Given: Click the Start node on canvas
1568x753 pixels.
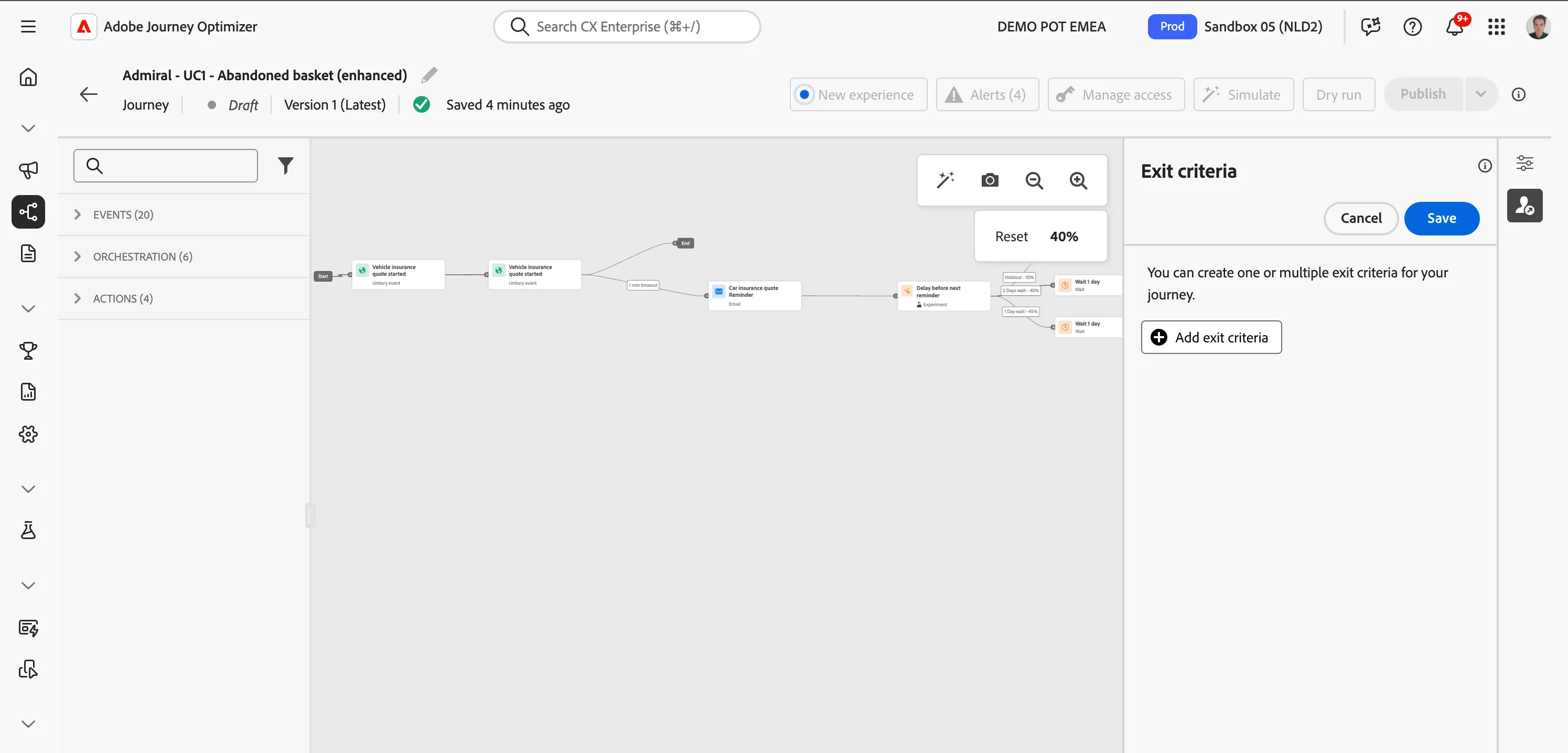Looking at the screenshot, I should [x=323, y=276].
